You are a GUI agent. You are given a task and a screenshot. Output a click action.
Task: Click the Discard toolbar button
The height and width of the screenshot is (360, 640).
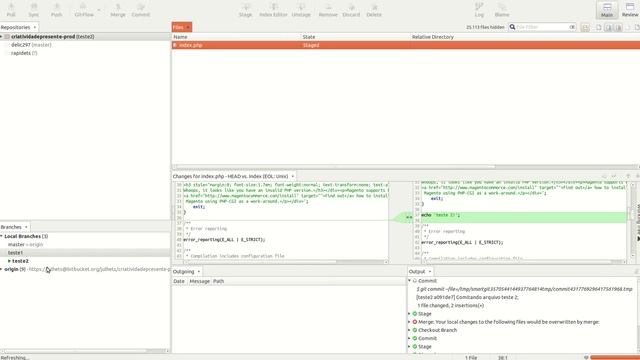(x=351, y=10)
